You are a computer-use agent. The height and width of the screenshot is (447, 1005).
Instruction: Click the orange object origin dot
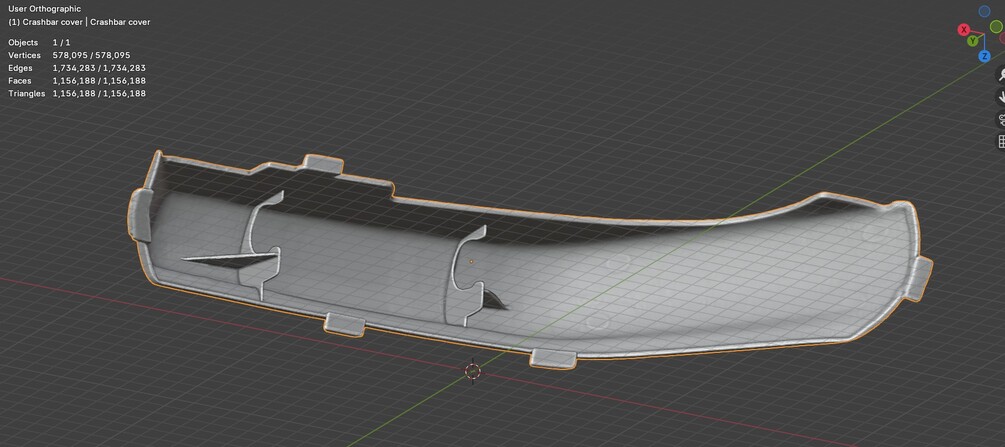tap(472, 261)
